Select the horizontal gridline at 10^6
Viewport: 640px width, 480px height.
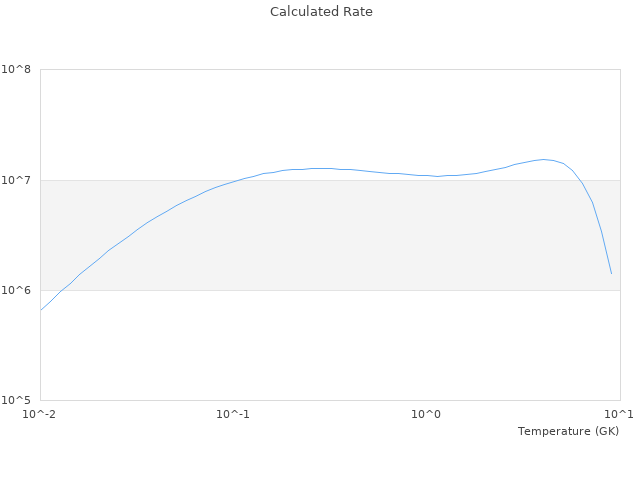(330, 290)
